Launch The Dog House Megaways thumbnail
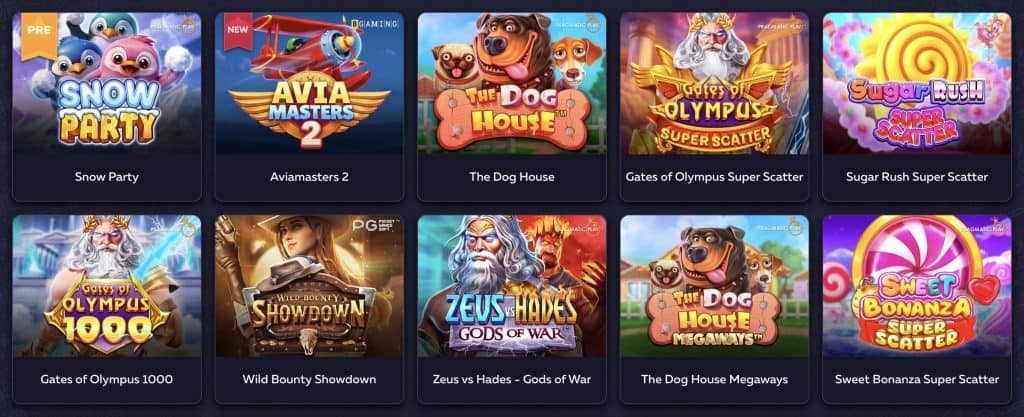The height and width of the screenshot is (417, 1024). [714, 286]
